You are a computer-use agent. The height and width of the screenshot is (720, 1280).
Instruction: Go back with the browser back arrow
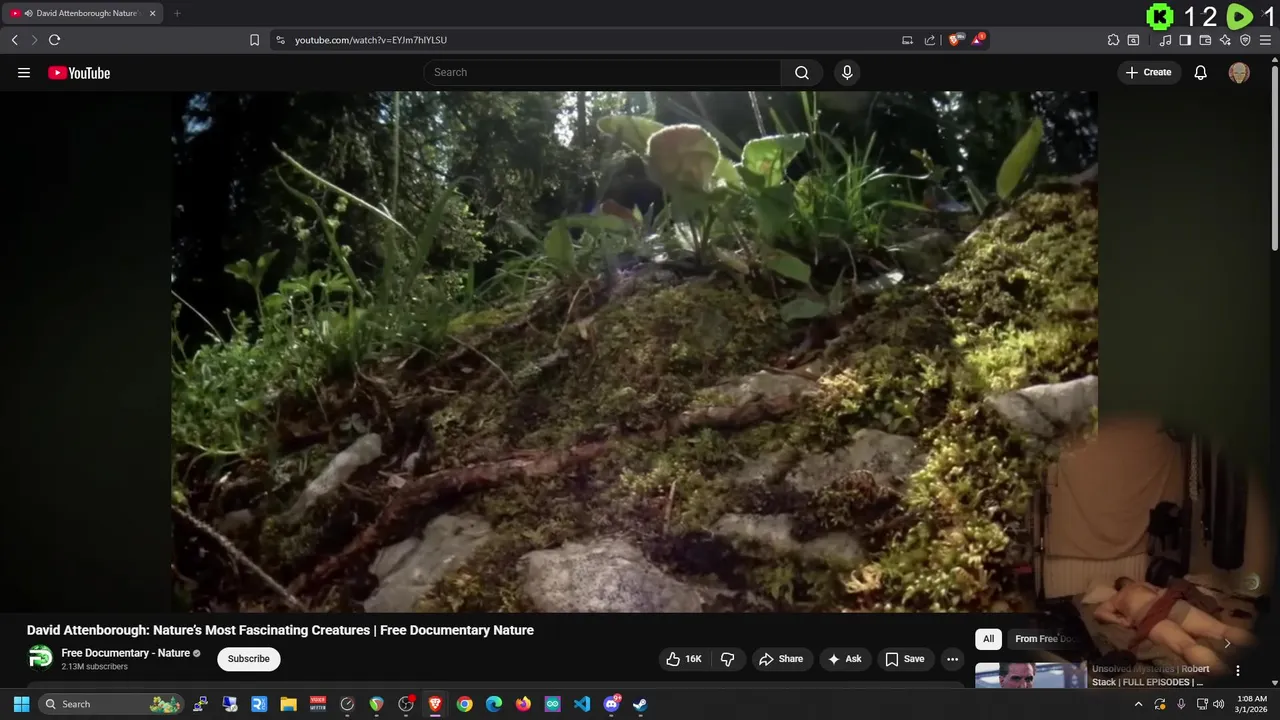coord(14,40)
